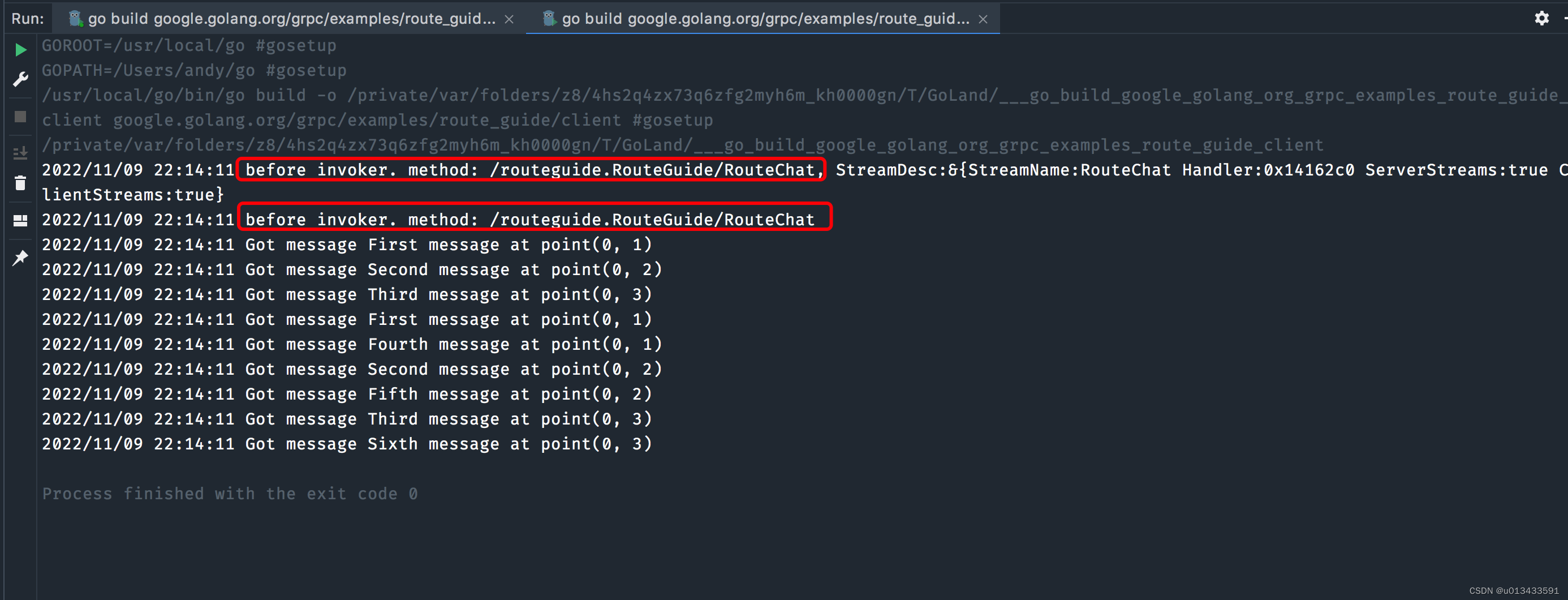Select the GOROOT setup line in console
Image resolution: width=1568 pixels, height=600 pixels.
(189, 45)
